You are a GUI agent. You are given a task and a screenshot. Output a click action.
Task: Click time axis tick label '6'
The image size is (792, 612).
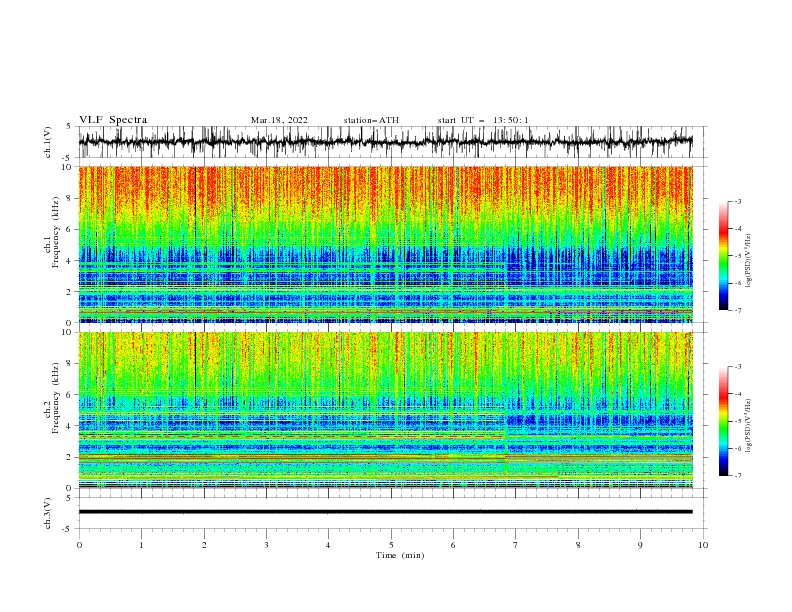pyautogui.click(x=453, y=545)
